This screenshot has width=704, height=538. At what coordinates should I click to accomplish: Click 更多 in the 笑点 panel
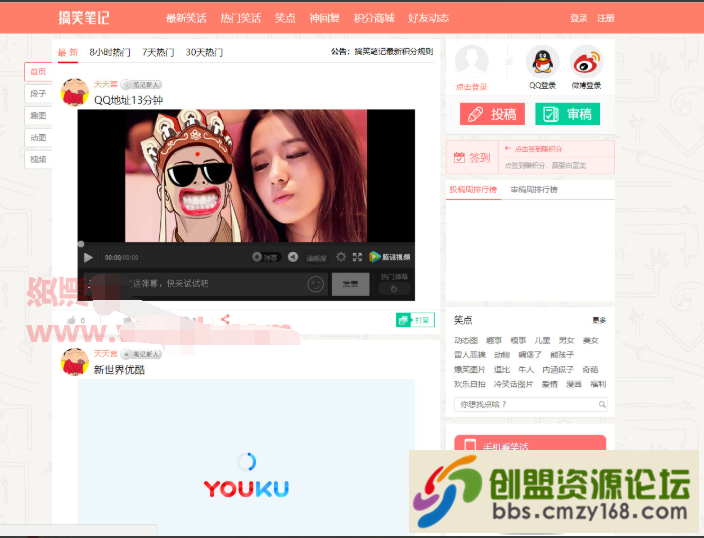599,320
